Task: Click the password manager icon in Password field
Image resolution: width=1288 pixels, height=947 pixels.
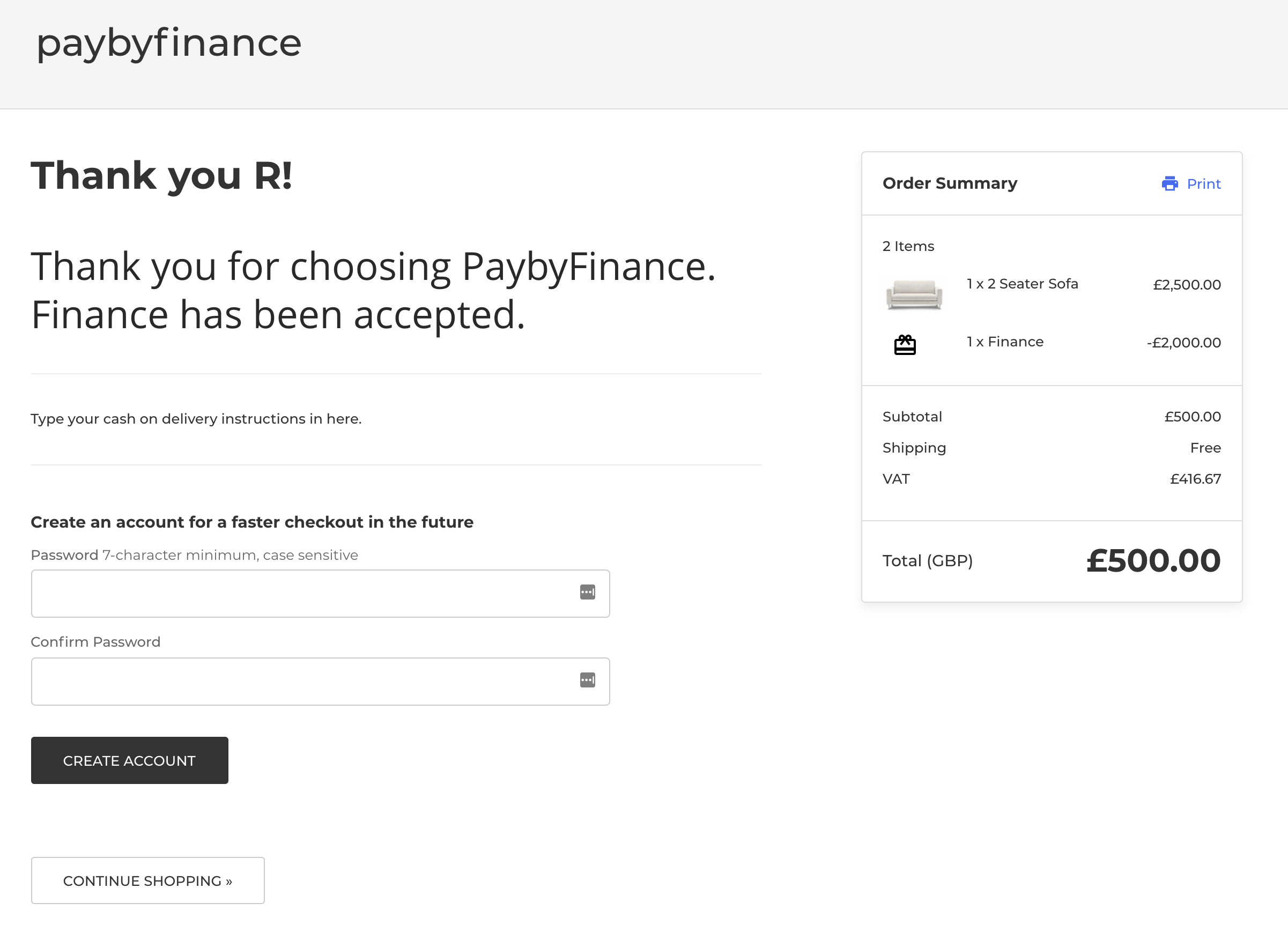Action: pyautogui.click(x=587, y=592)
